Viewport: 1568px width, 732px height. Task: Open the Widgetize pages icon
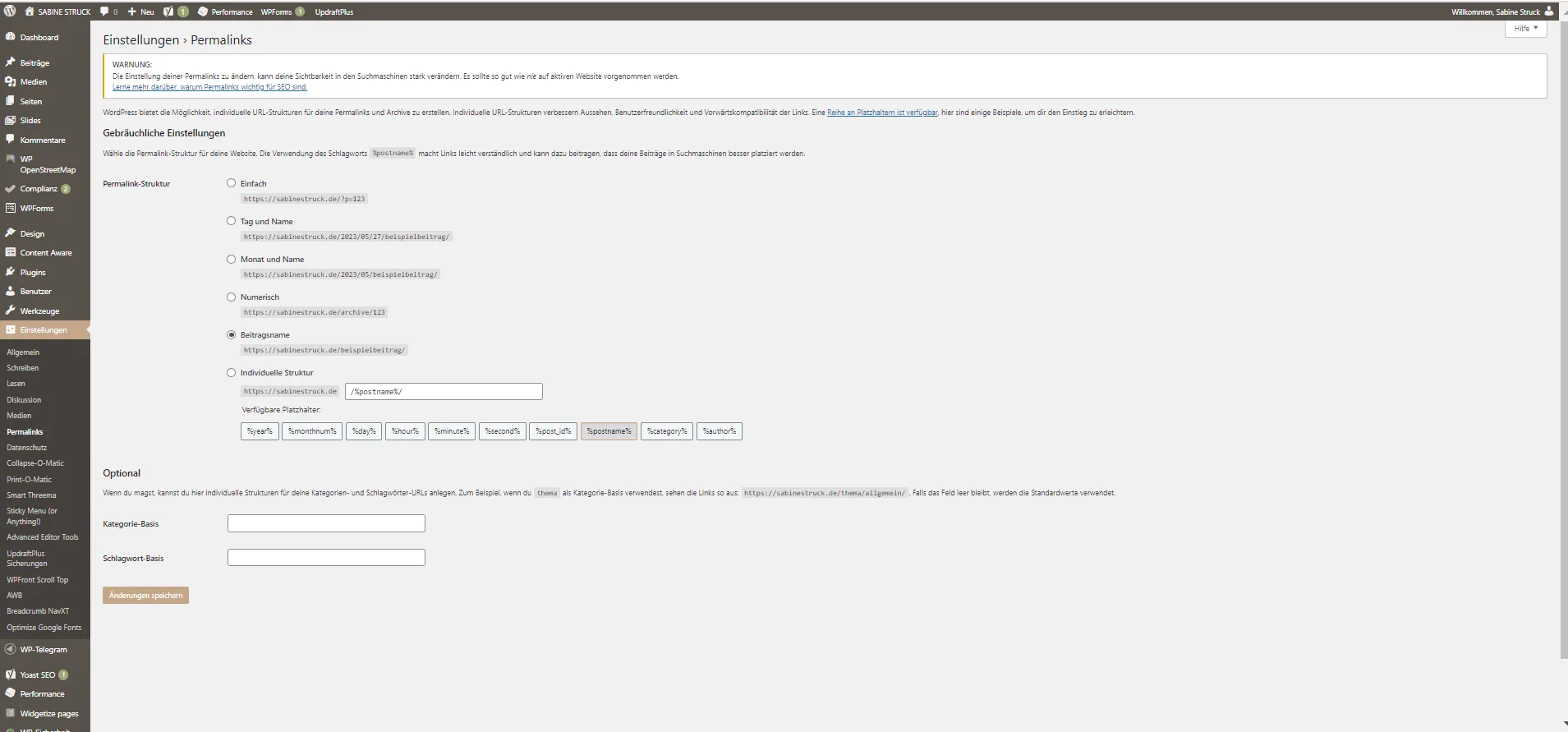coord(11,713)
